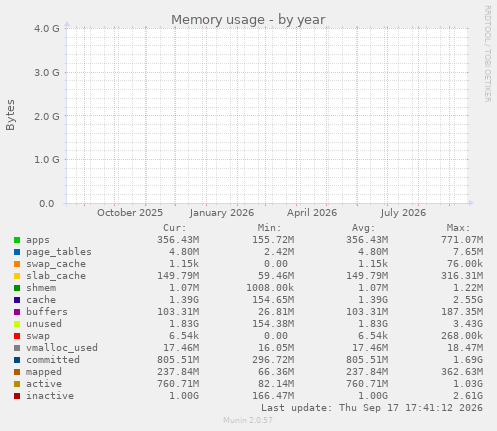Click apps min value 155.72M

tap(273, 240)
